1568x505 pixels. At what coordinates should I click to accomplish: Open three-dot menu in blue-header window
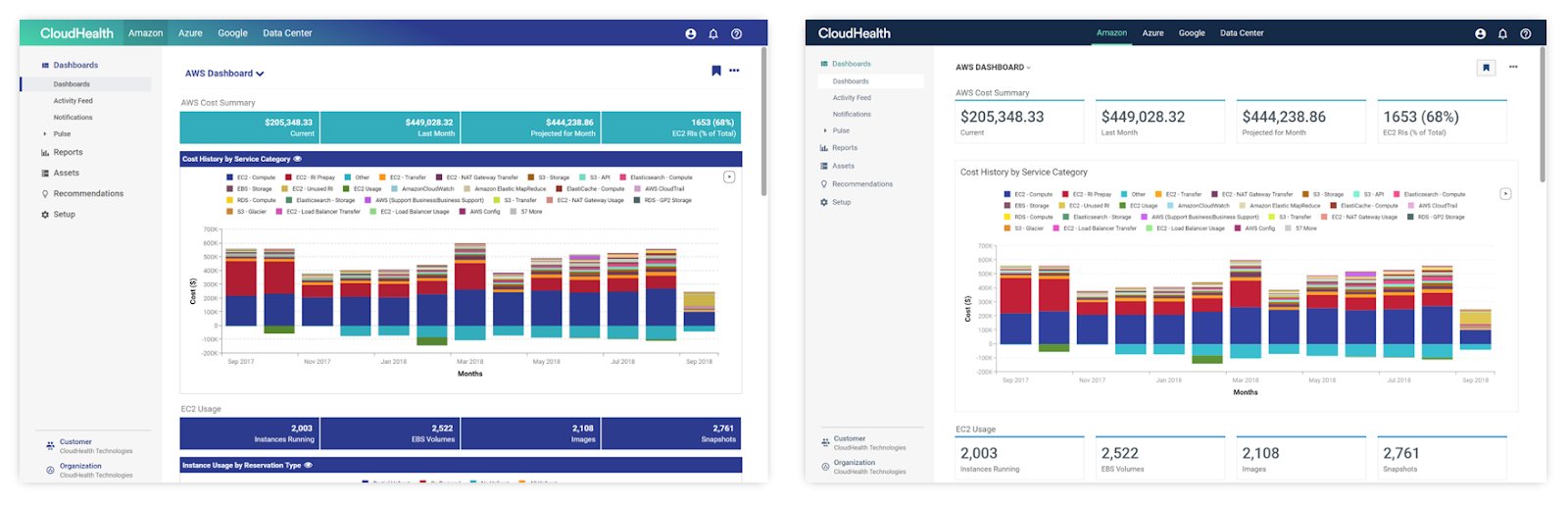(x=734, y=71)
